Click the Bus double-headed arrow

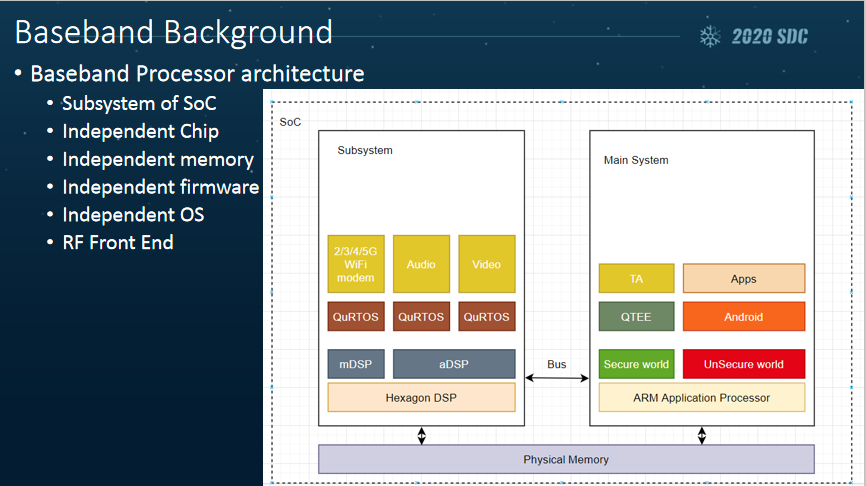point(557,379)
